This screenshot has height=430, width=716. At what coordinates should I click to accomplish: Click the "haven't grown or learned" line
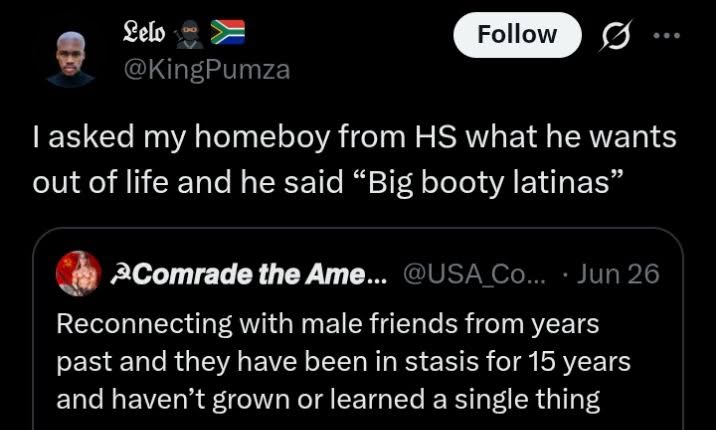click(328, 399)
